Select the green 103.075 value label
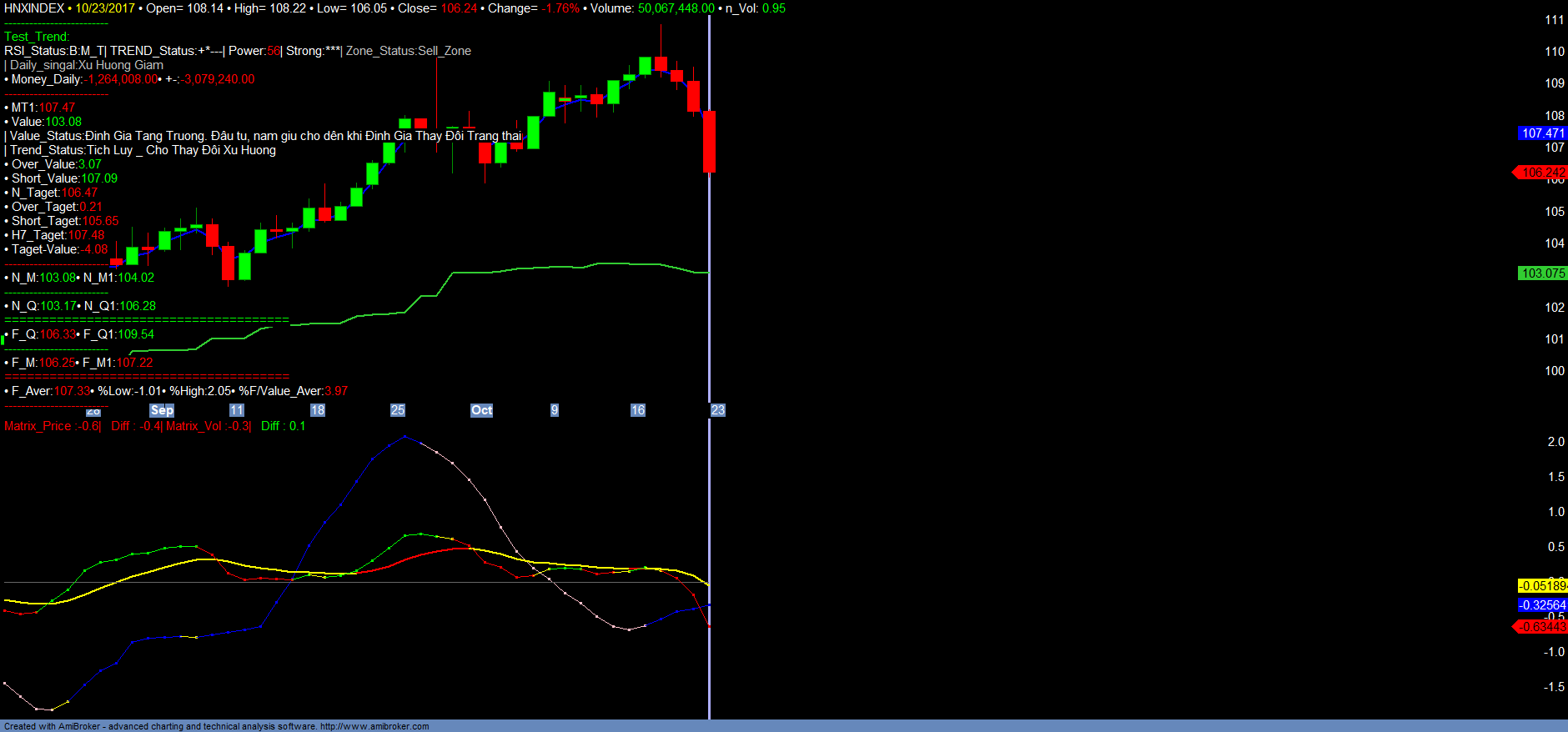The image size is (1568, 732). pos(1542,273)
